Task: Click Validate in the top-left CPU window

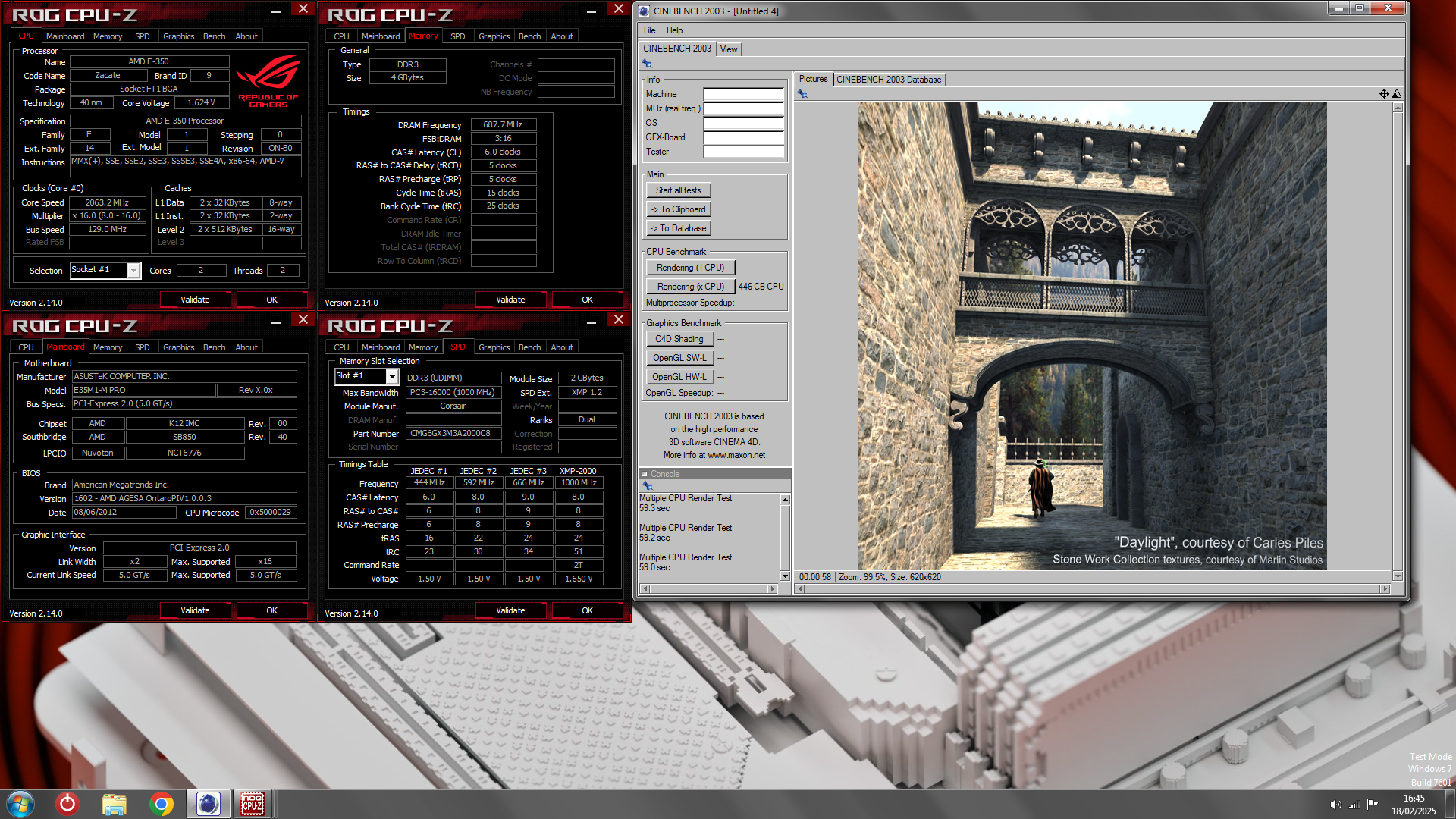Action: coord(195,300)
